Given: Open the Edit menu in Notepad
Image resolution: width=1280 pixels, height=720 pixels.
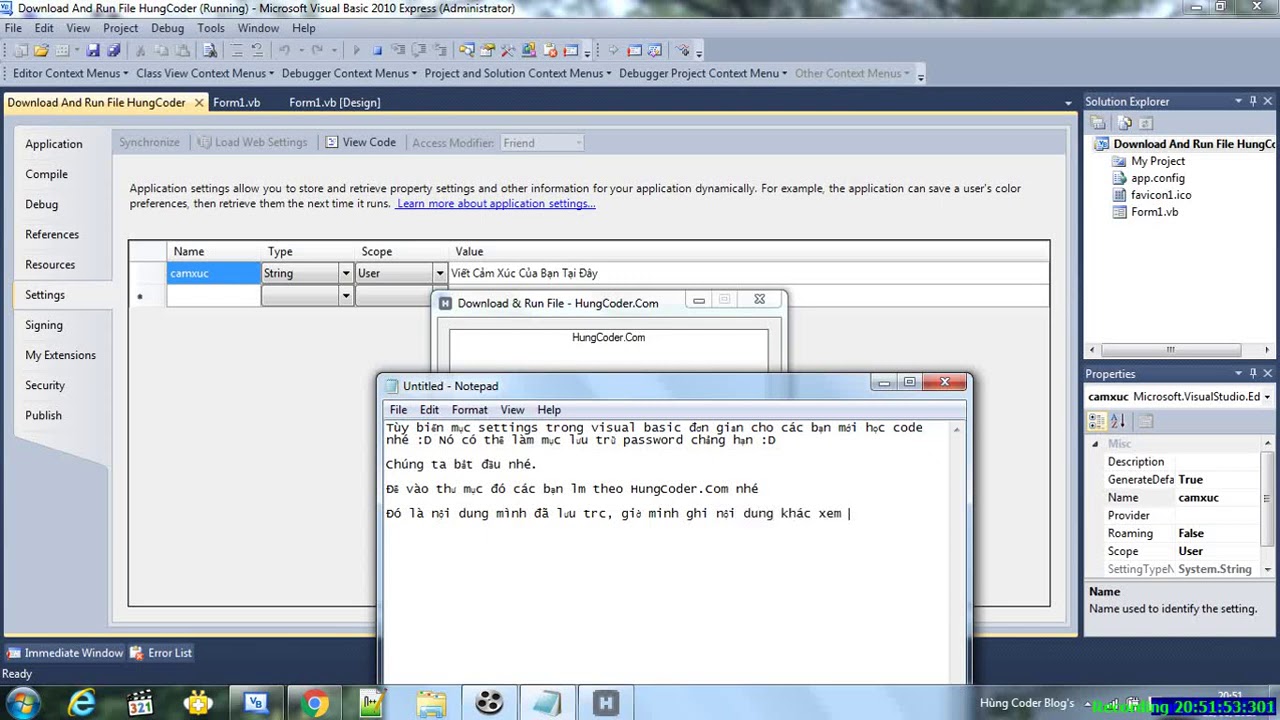Looking at the screenshot, I should tap(429, 410).
